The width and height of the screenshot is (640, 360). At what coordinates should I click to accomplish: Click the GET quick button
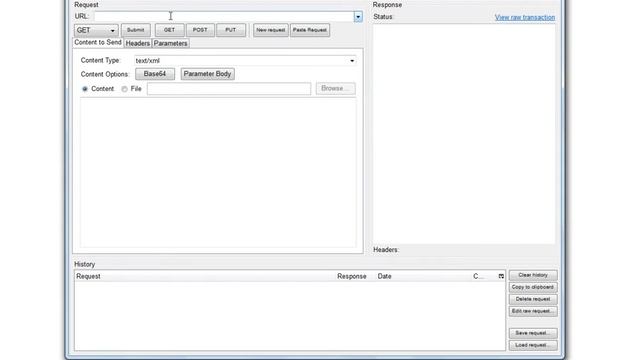pyautogui.click(x=169, y=30)
